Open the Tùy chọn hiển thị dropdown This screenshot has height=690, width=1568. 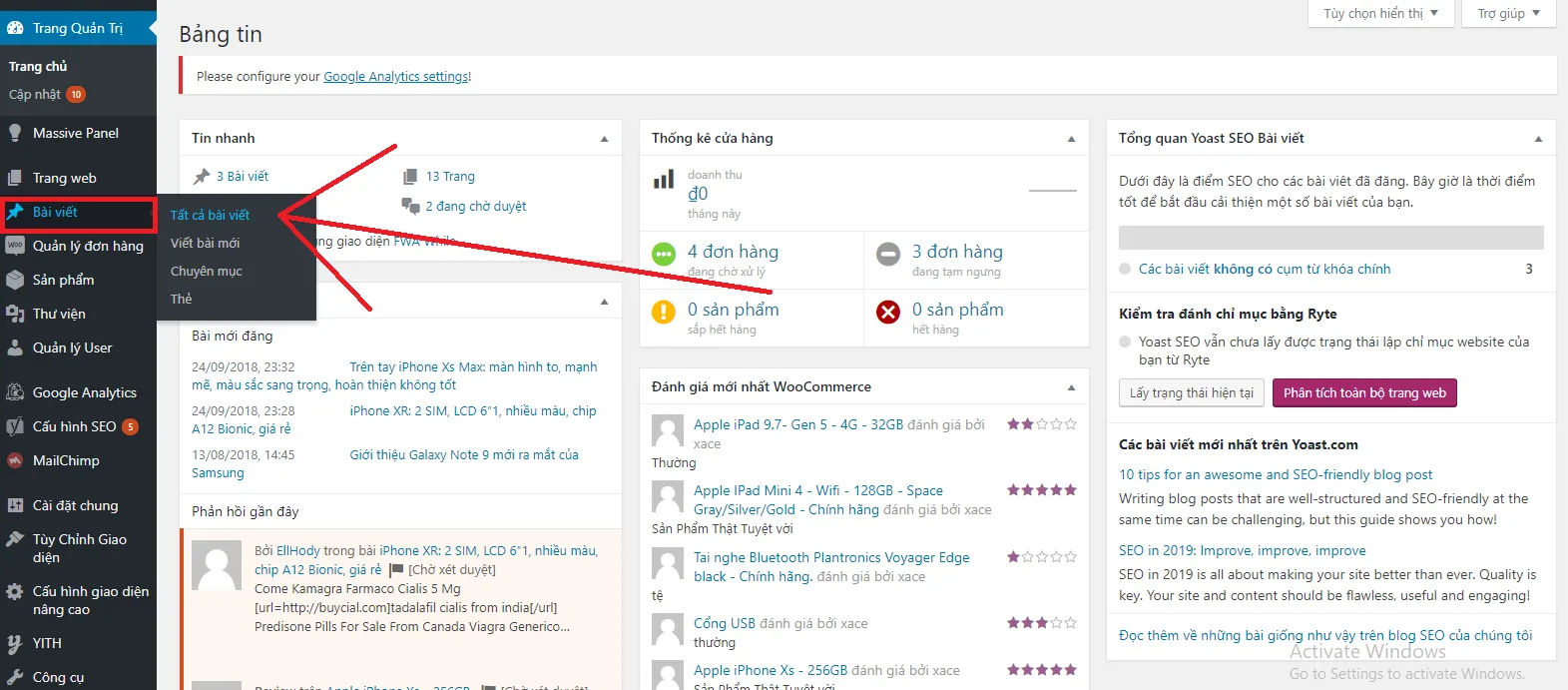pyautogui.click(x=1380, y=13)
